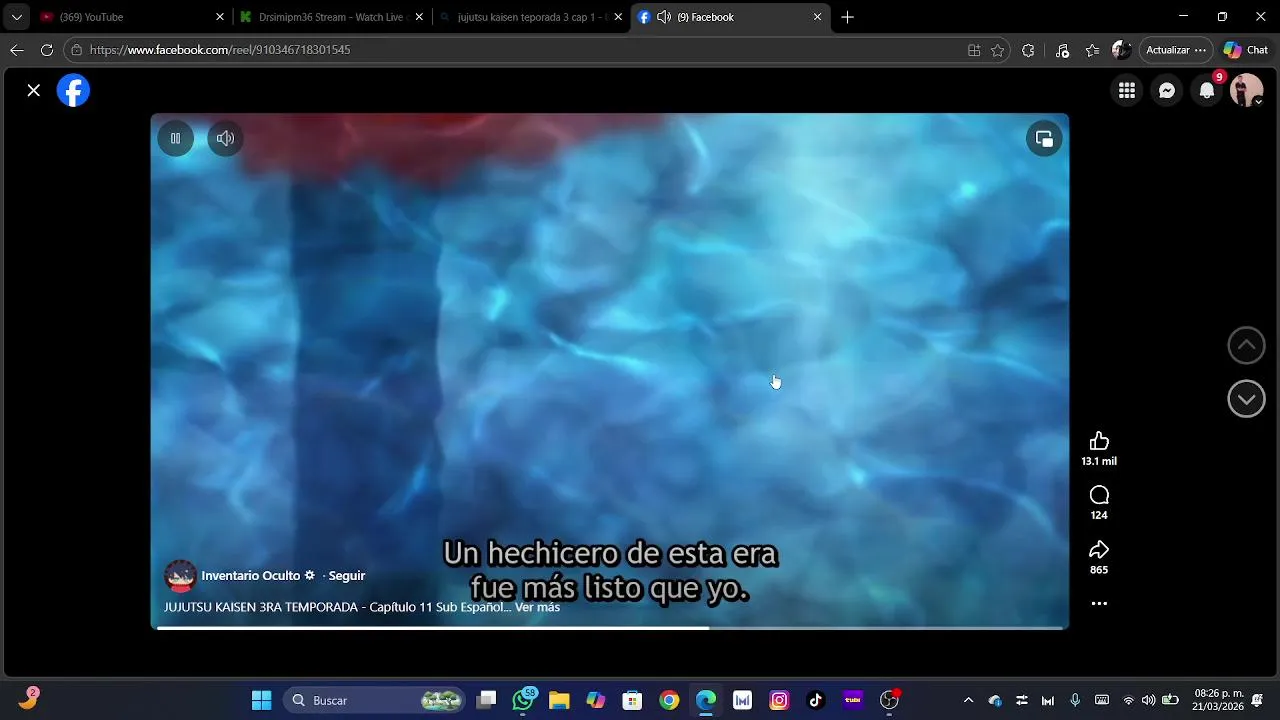Go to the previous reel with up chevron
This screenshot has width=1280, height=720.
point(1246,345)
